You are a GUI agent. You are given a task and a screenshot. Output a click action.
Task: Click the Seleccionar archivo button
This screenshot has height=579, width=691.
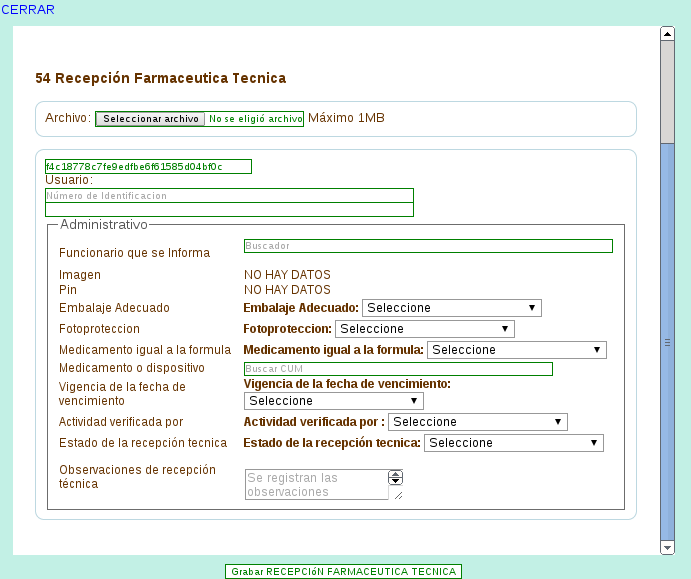click(x=150, y=119)
